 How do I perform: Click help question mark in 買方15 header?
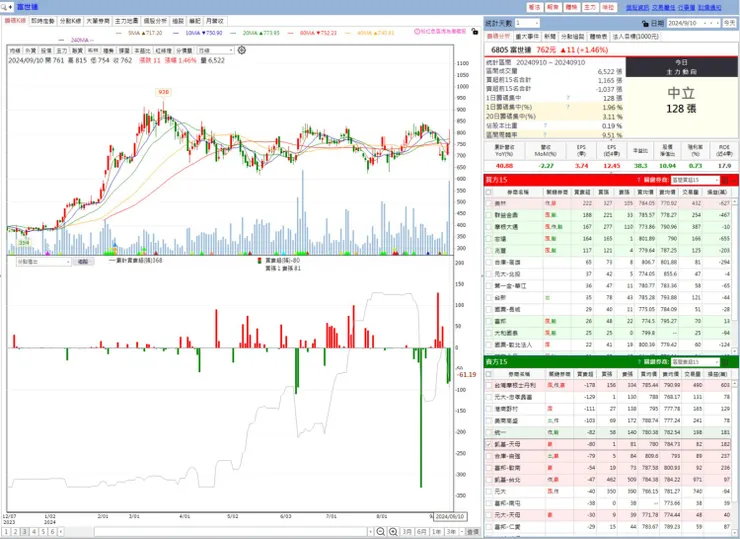pyautogui.click(x=639, y=180)
